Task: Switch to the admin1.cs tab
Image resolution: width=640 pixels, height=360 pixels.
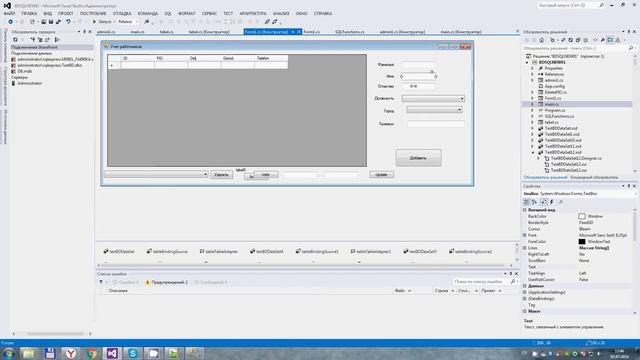Action: pyautogui.click(x=106, y=31)
